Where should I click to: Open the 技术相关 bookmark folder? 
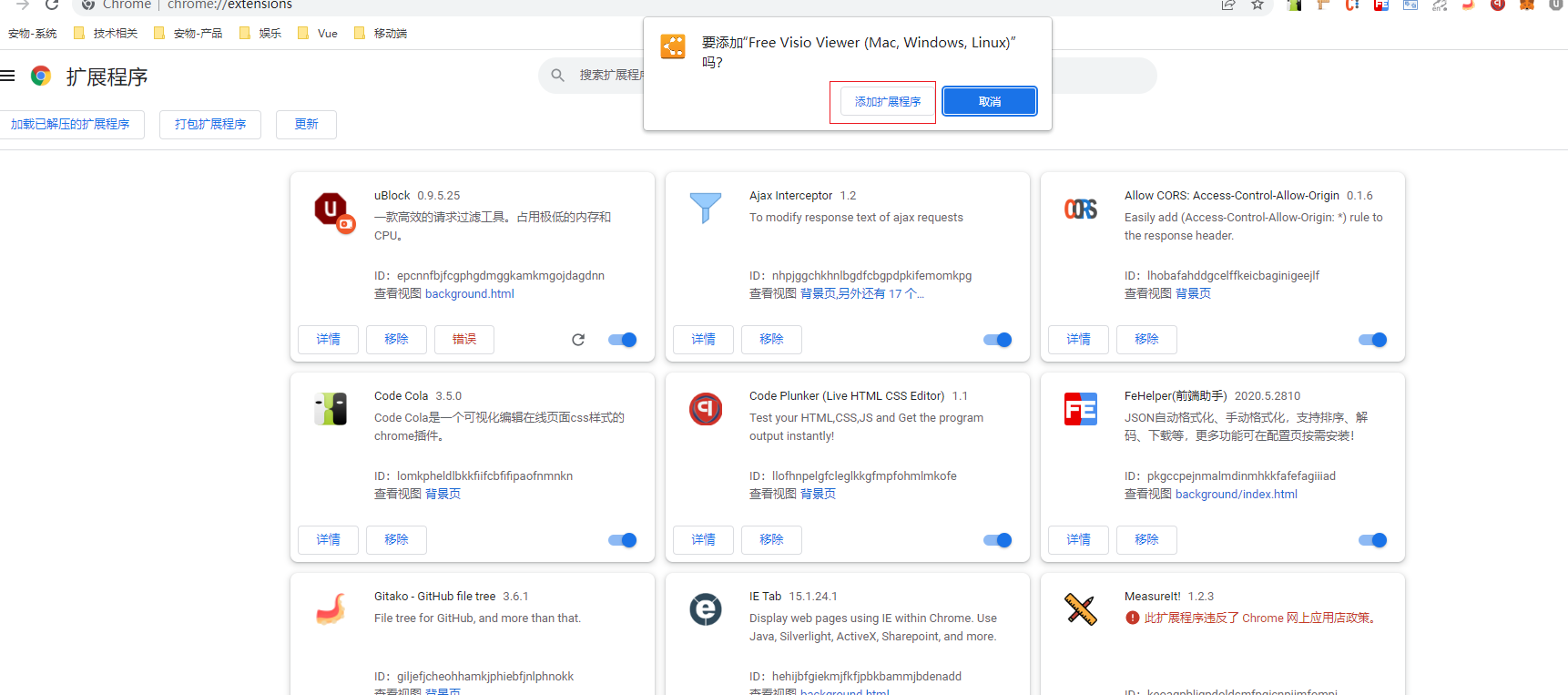pos(105,34)
